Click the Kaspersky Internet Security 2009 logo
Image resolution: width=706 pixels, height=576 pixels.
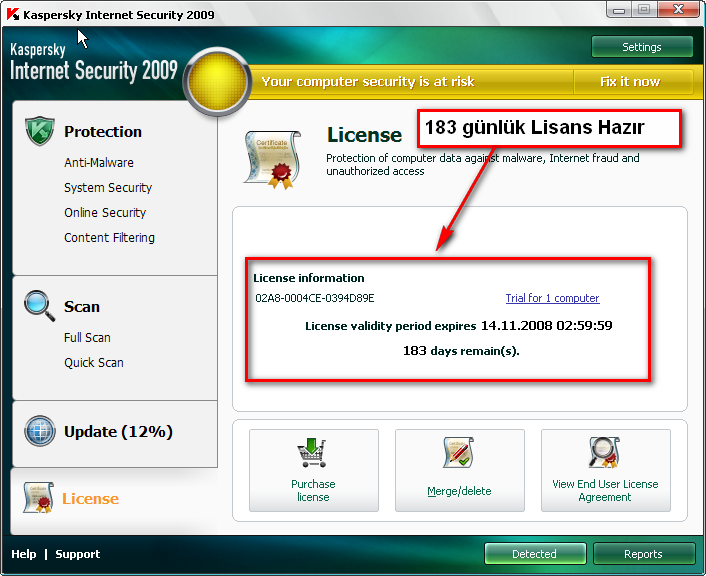[94, 63]
